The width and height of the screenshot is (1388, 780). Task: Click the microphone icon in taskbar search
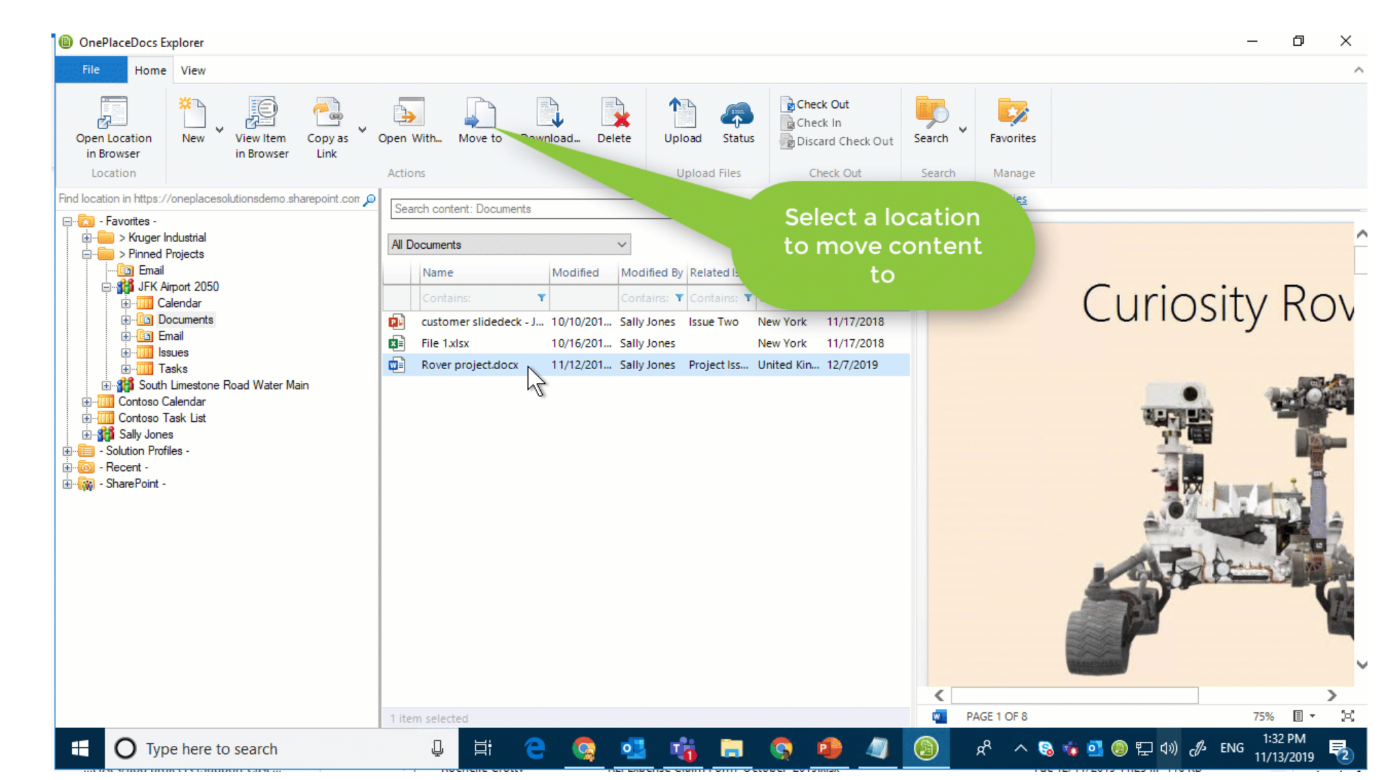437,748
